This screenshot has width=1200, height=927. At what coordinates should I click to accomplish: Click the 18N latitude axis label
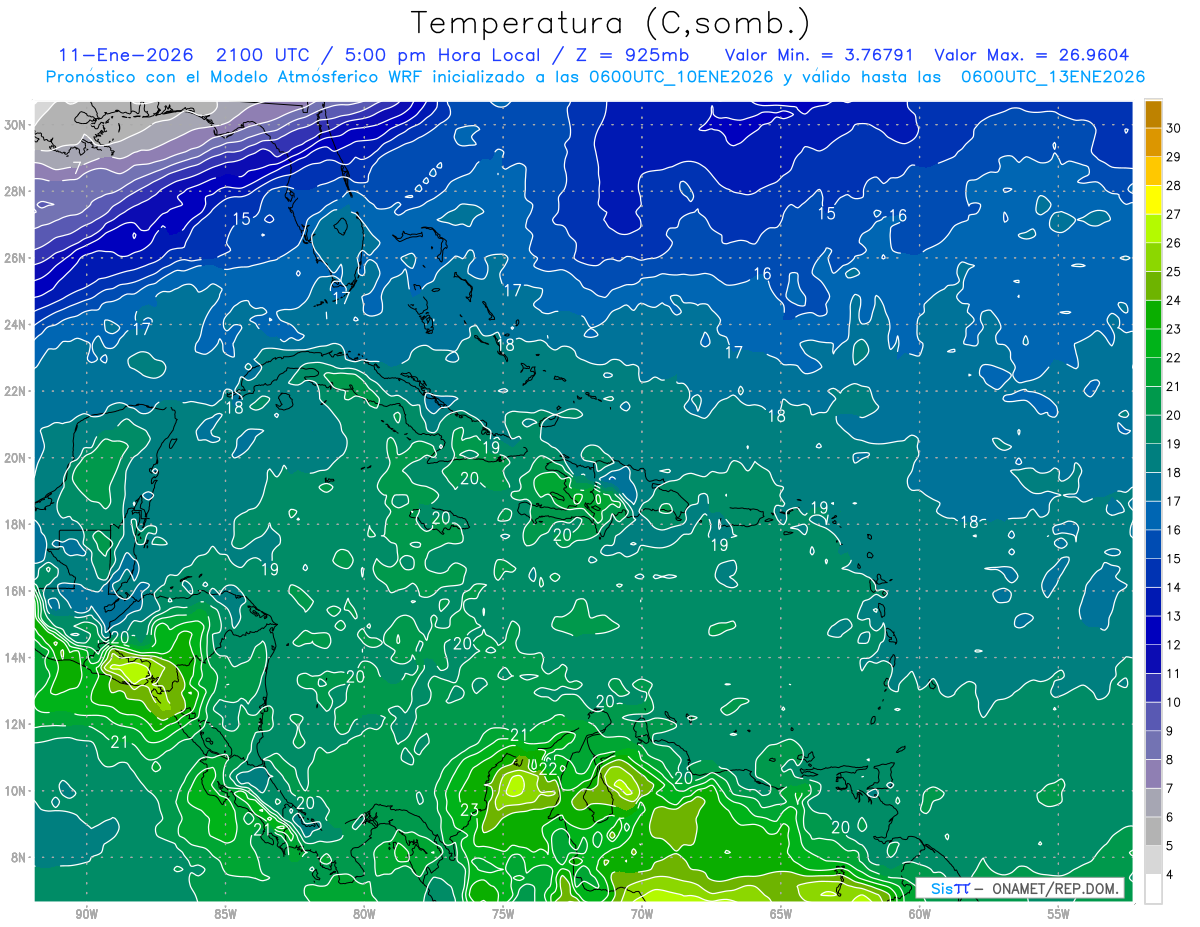(x=15, y=524)
